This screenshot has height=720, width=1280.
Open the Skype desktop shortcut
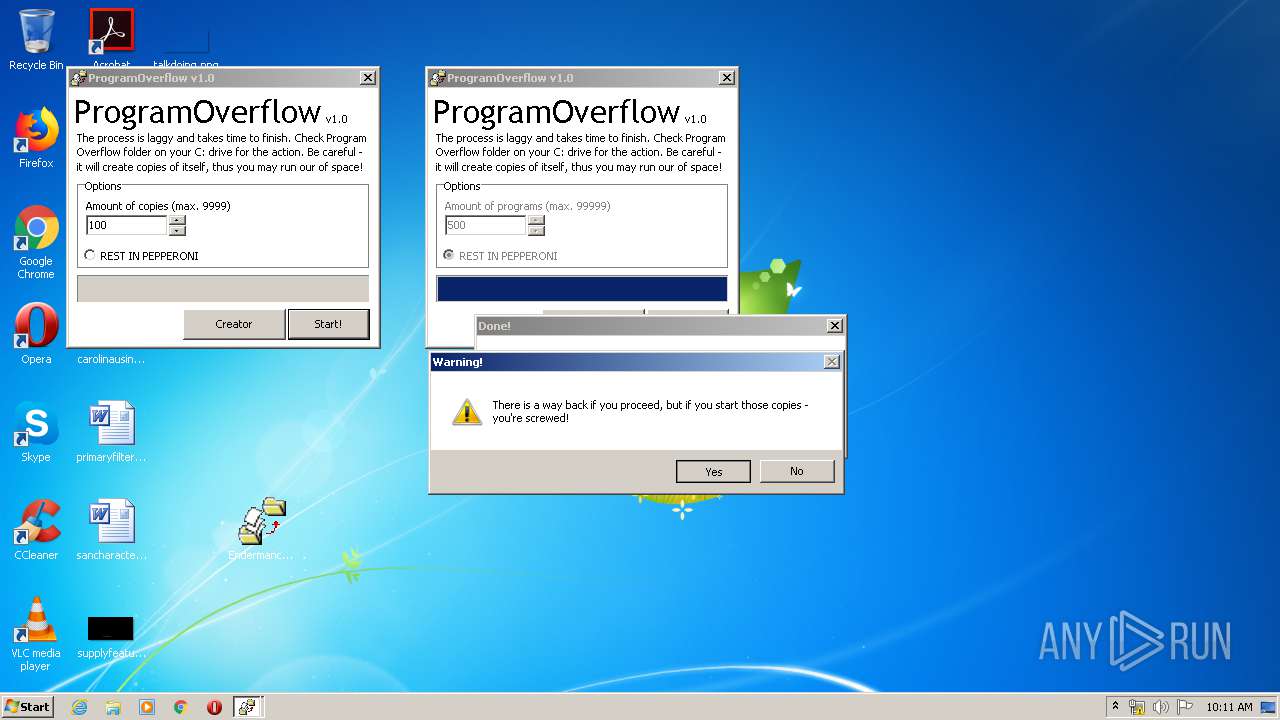36,432
